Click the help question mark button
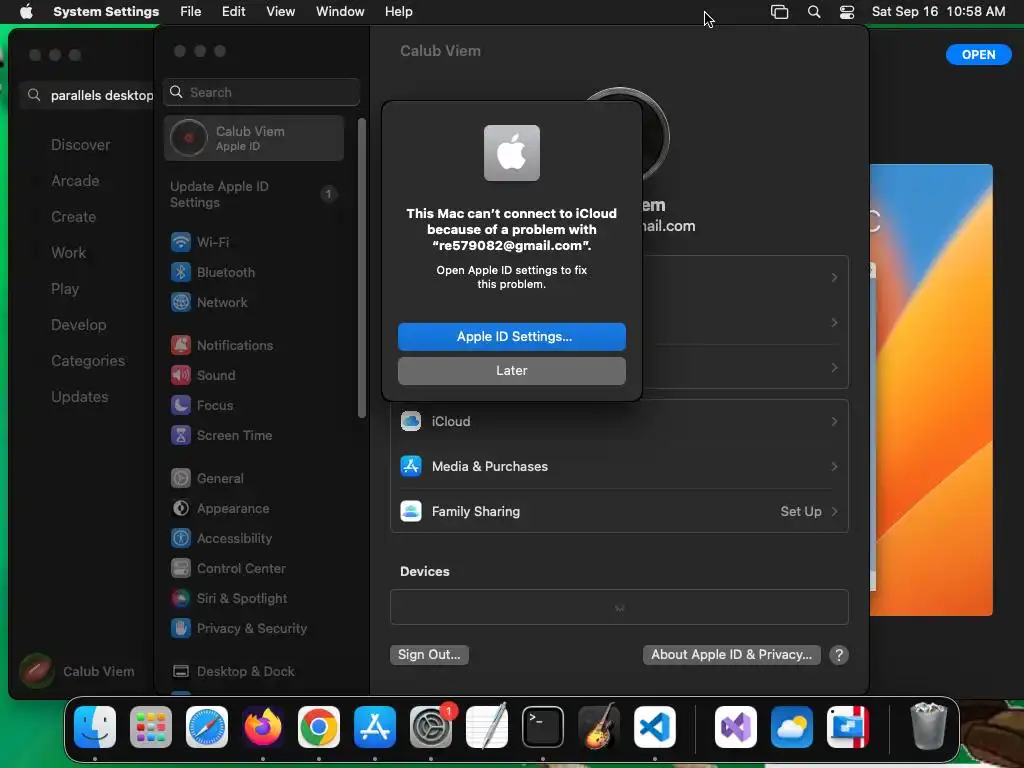Viewport: 1024px width, 768px height. tap(839, 654)
